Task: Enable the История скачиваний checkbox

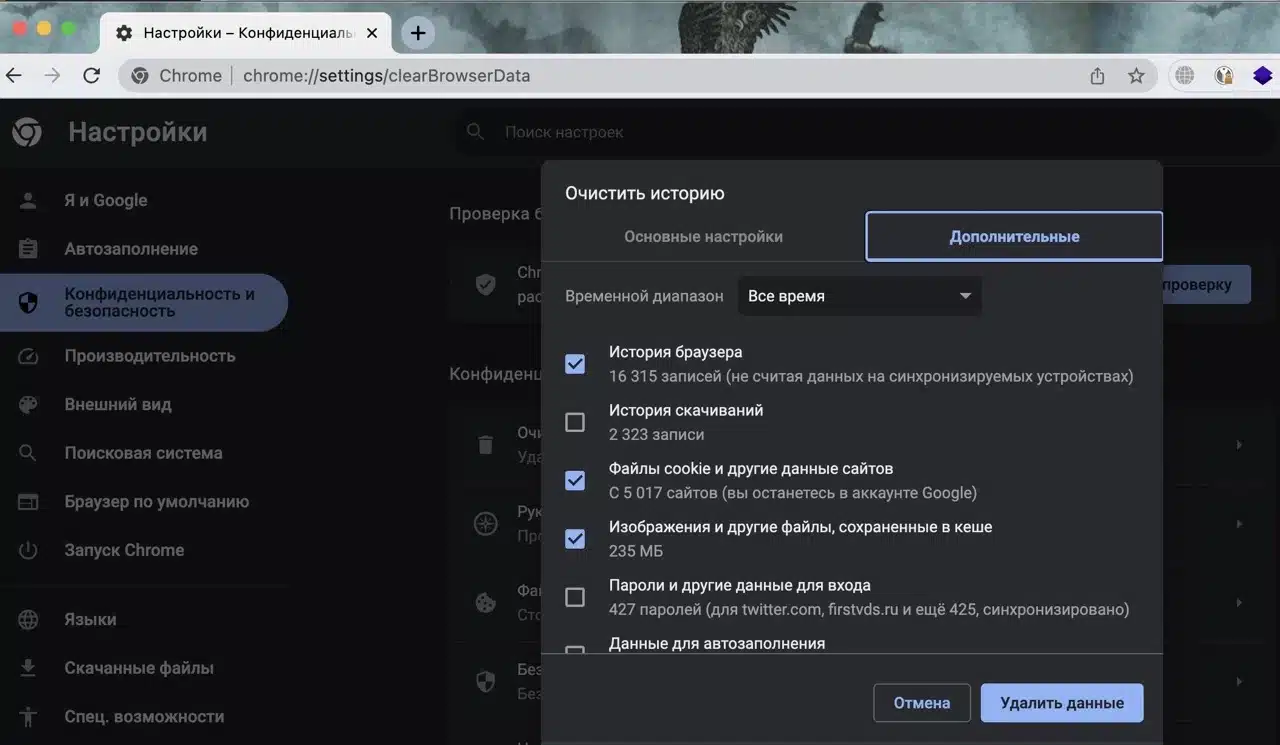Action: pyautogui.click(x=575, y=422)
